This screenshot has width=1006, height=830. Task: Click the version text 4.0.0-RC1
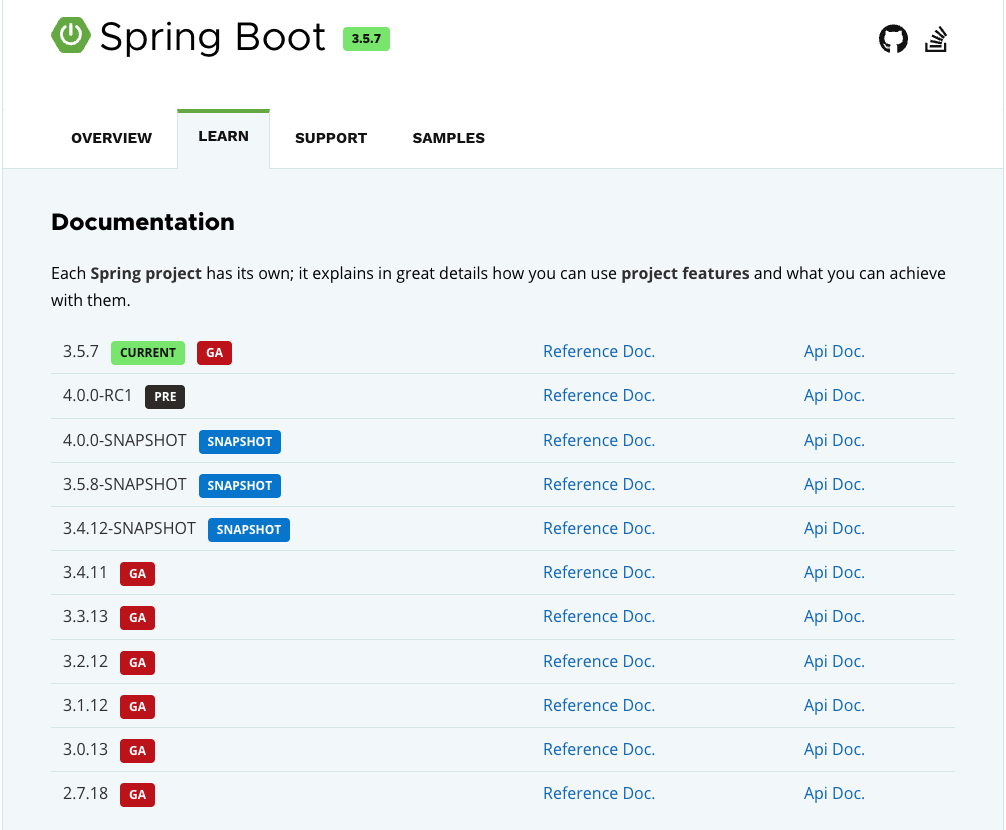tap(98, 395)
